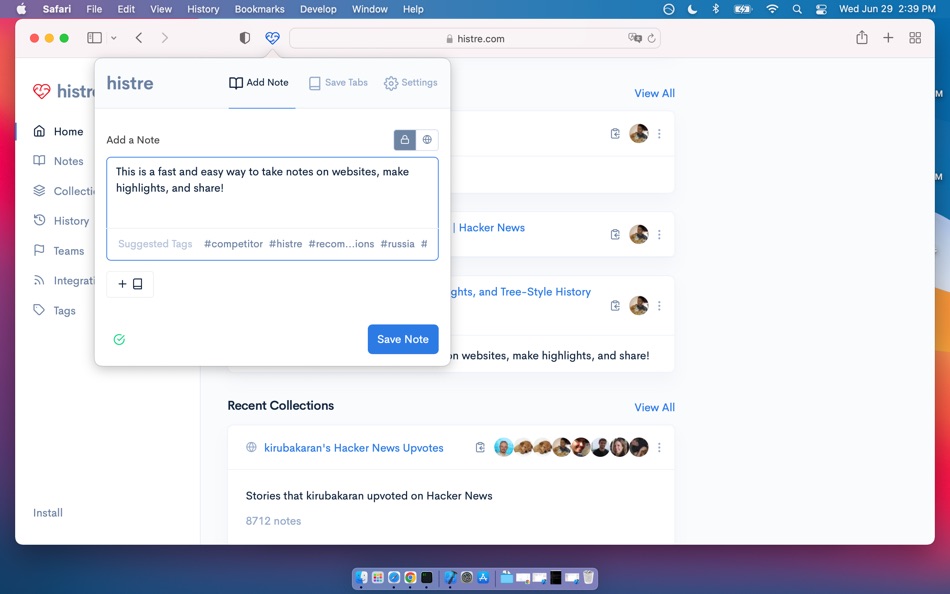This screenshot has height=594, width=950.
Task: Click the add to collection book button
Action: [x=130, y=284]
